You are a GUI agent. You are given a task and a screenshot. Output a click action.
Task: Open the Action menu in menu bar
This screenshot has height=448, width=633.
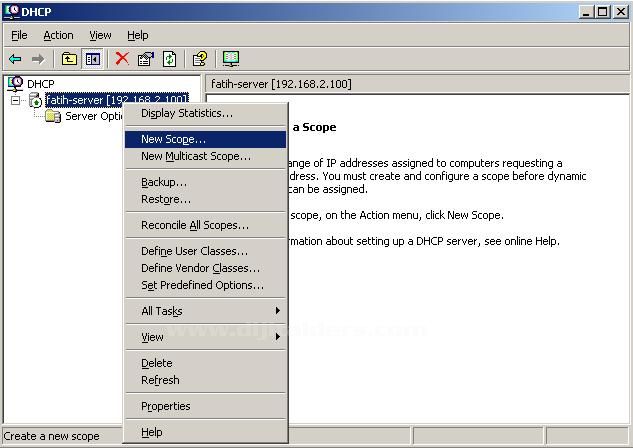pos(58,35)
